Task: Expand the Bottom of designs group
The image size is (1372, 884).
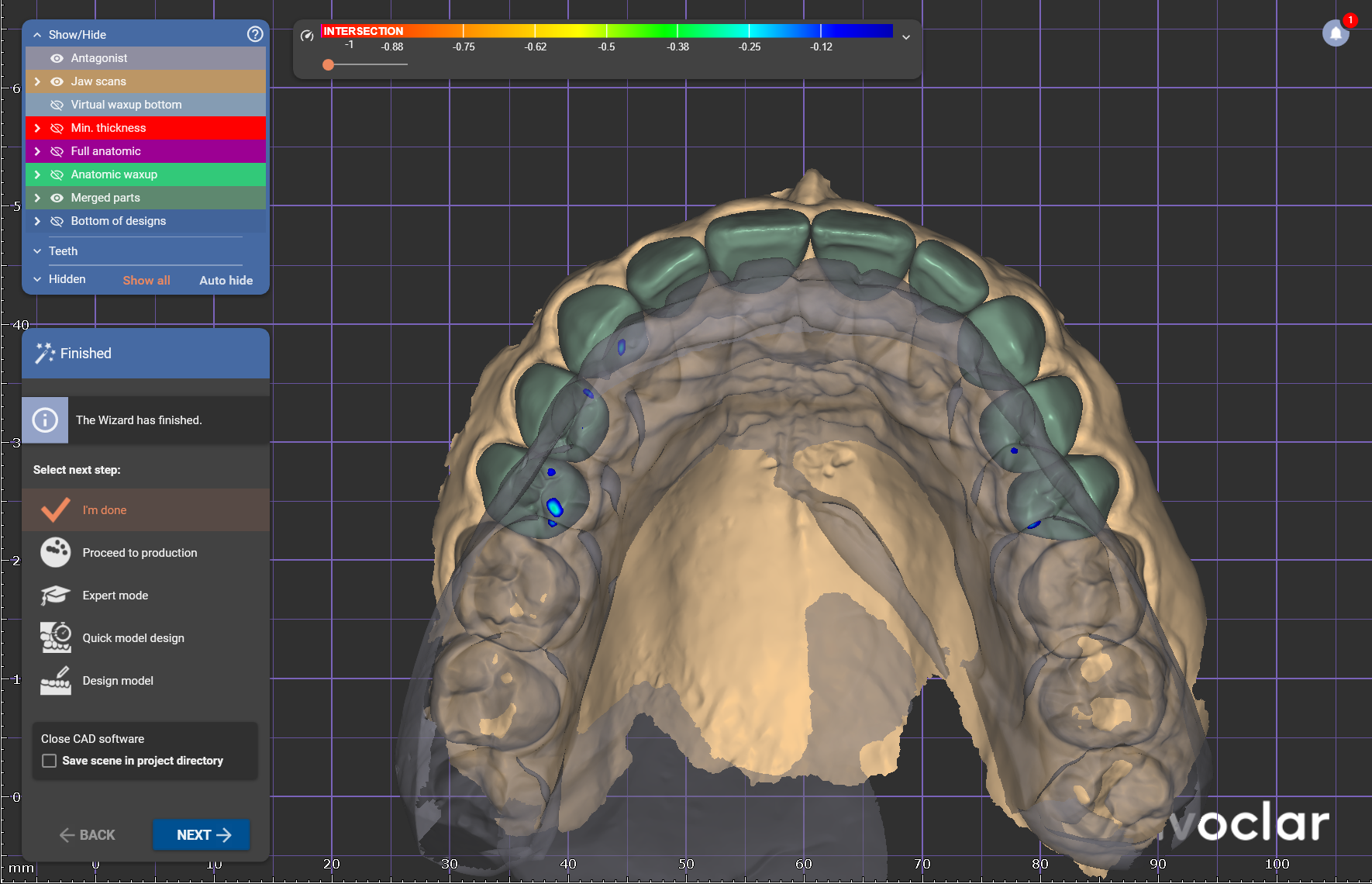Action: [x=37, y=221]
